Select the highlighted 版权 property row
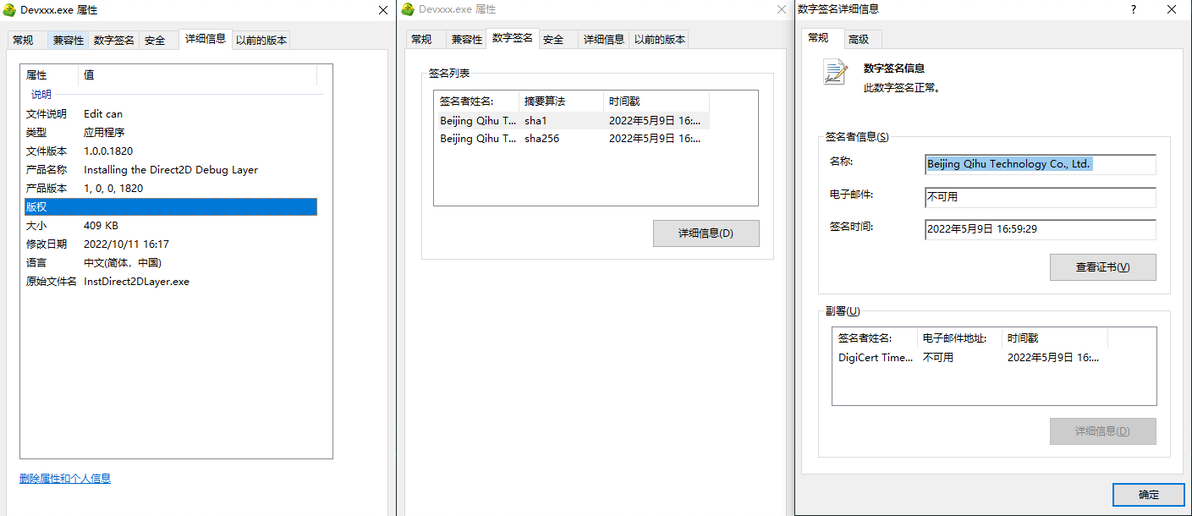 [170, 207]
